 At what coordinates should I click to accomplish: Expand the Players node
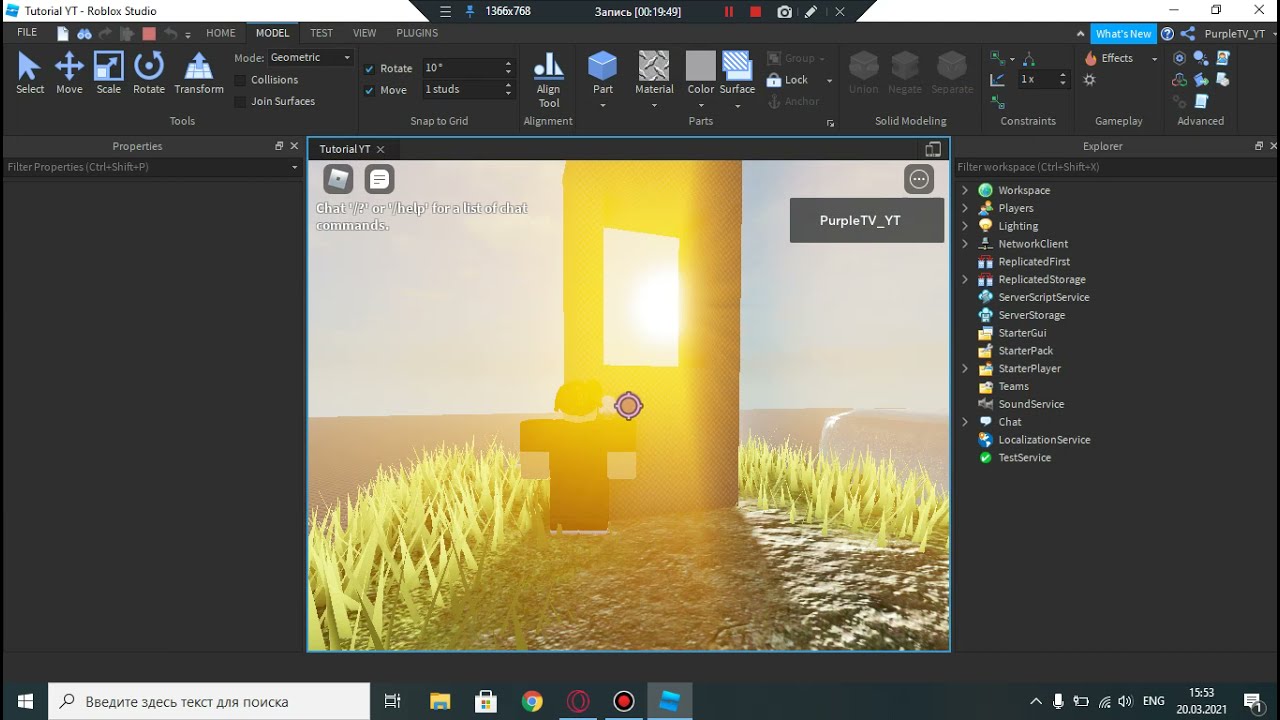click(x=965, y=208)
